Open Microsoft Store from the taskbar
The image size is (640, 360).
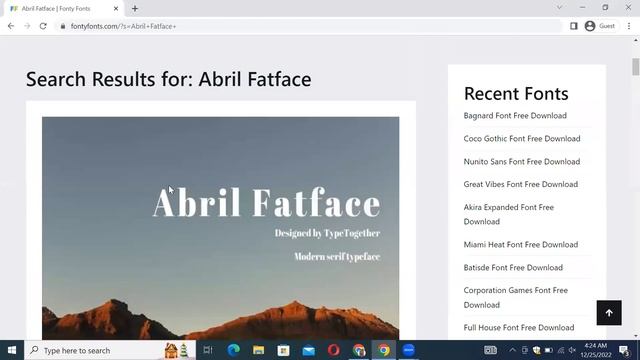[283, 350]
